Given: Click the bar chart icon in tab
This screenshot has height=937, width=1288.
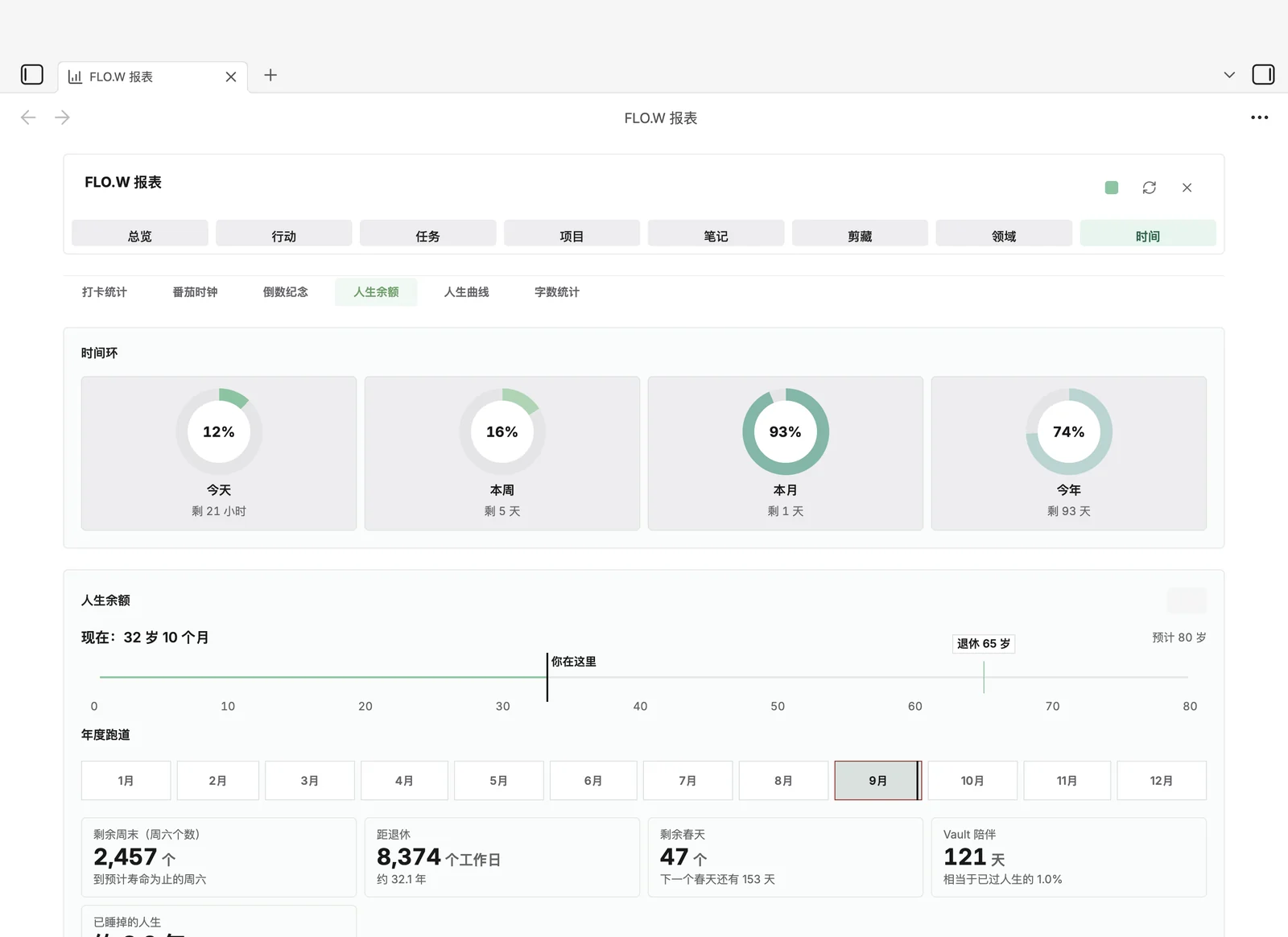Looking at the screenshot, I should point(75,76).
